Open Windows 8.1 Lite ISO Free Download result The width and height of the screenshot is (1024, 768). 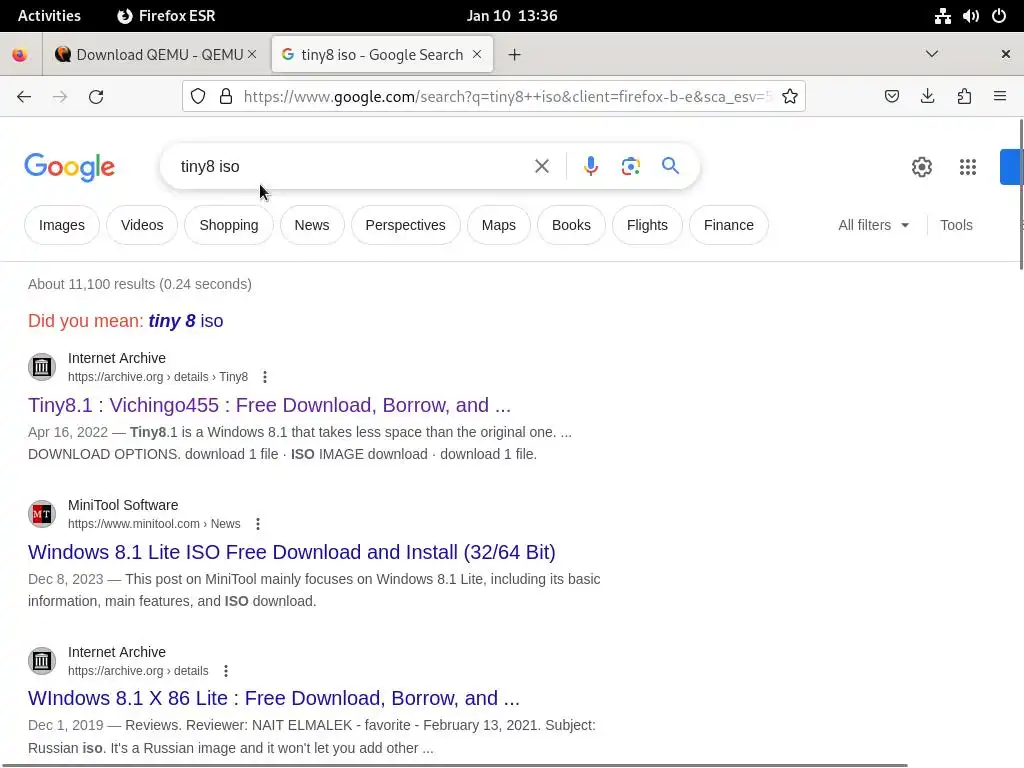(x=291, y=552)
